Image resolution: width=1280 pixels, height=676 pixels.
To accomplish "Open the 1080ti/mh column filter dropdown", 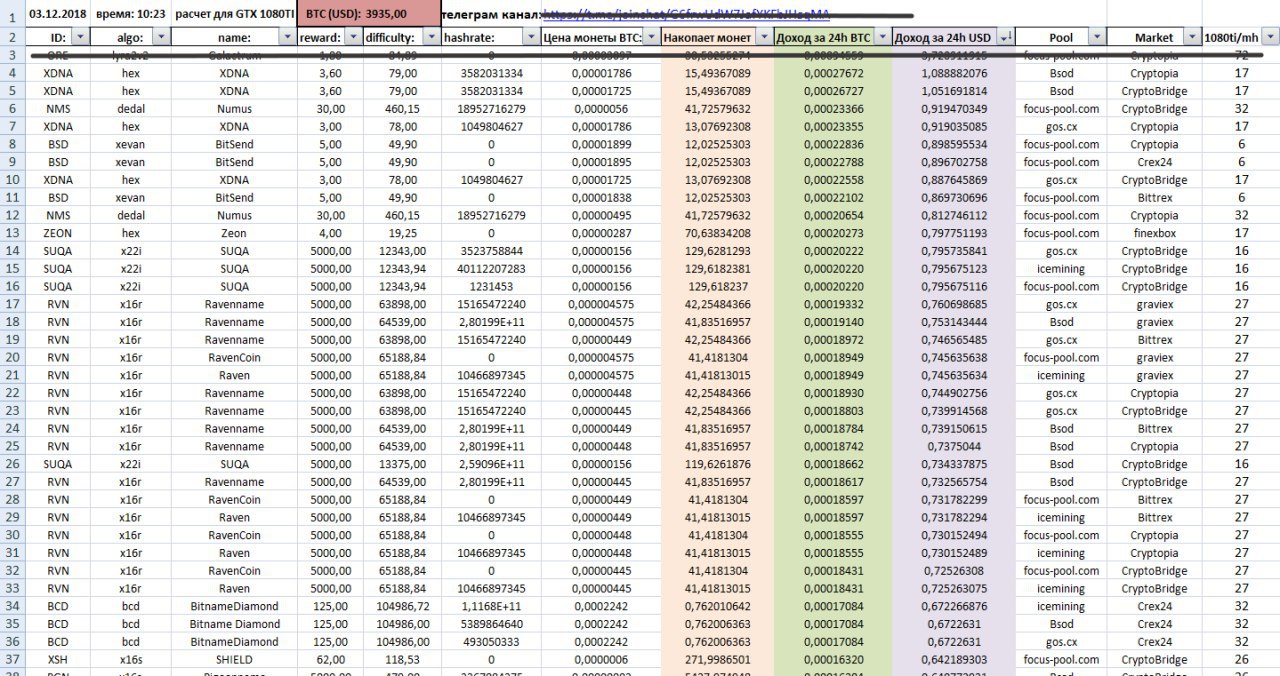I will coord(1269,37).
